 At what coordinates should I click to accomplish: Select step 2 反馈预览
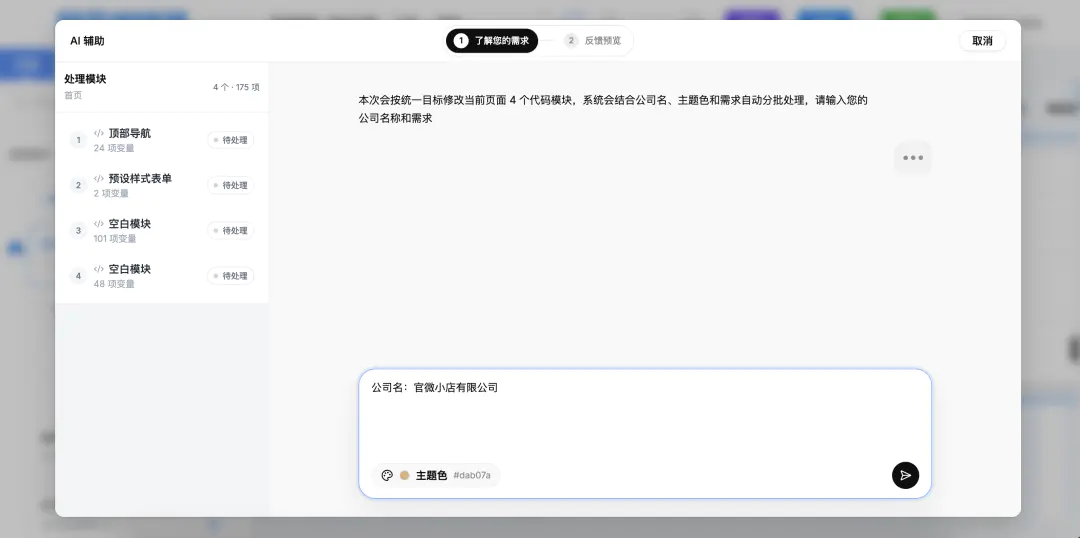593,41
